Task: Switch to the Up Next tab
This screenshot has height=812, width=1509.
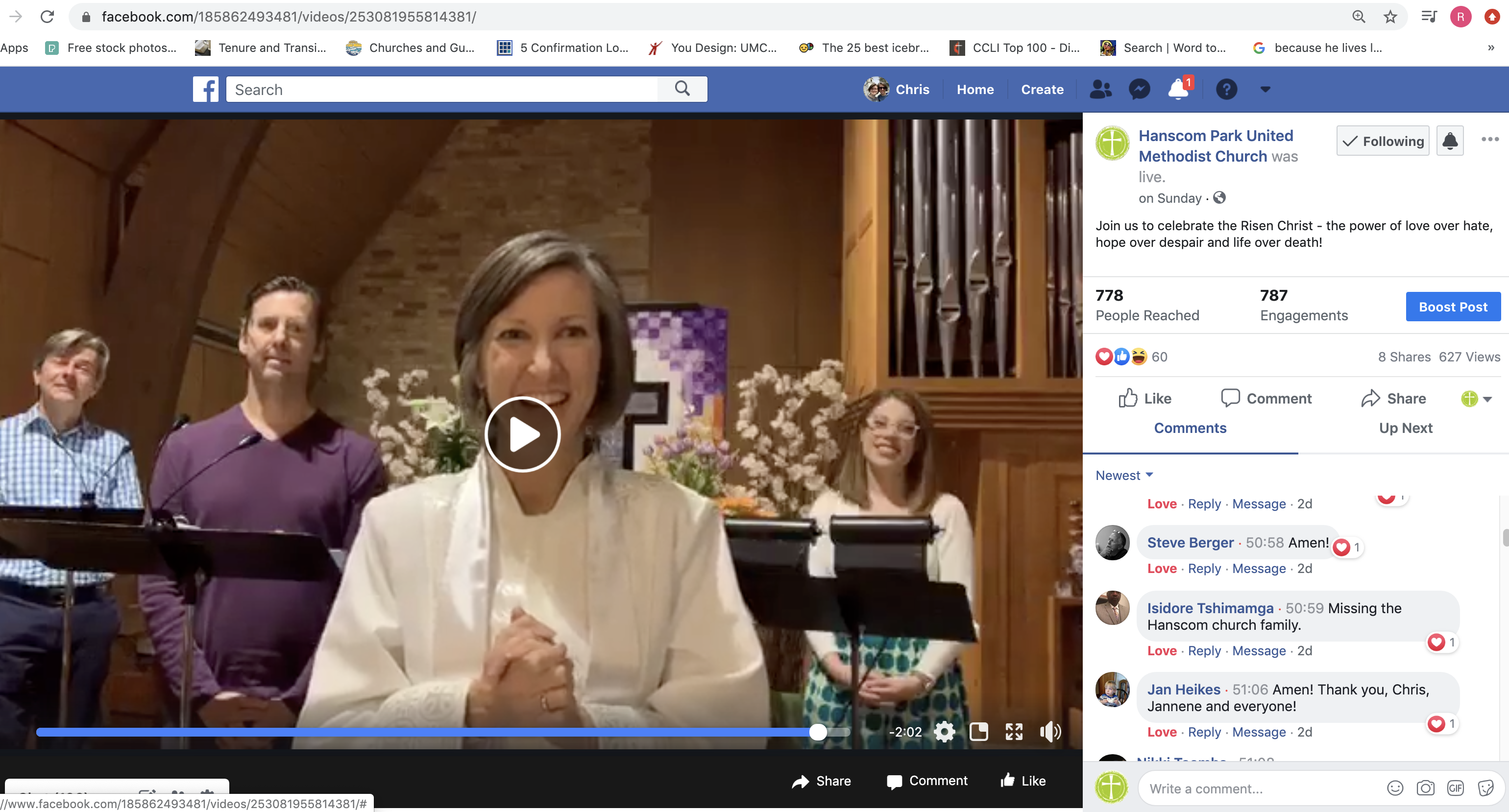Action: click(x=1405, y=428)
